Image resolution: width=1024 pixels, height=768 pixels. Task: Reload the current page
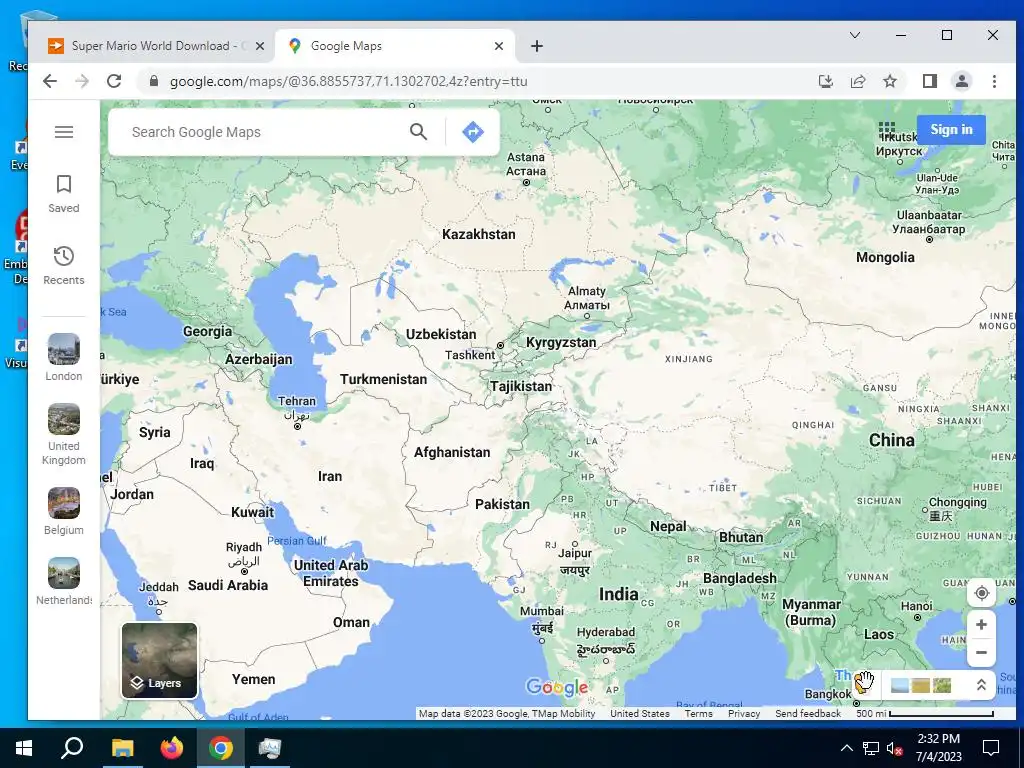click(114, 81)
